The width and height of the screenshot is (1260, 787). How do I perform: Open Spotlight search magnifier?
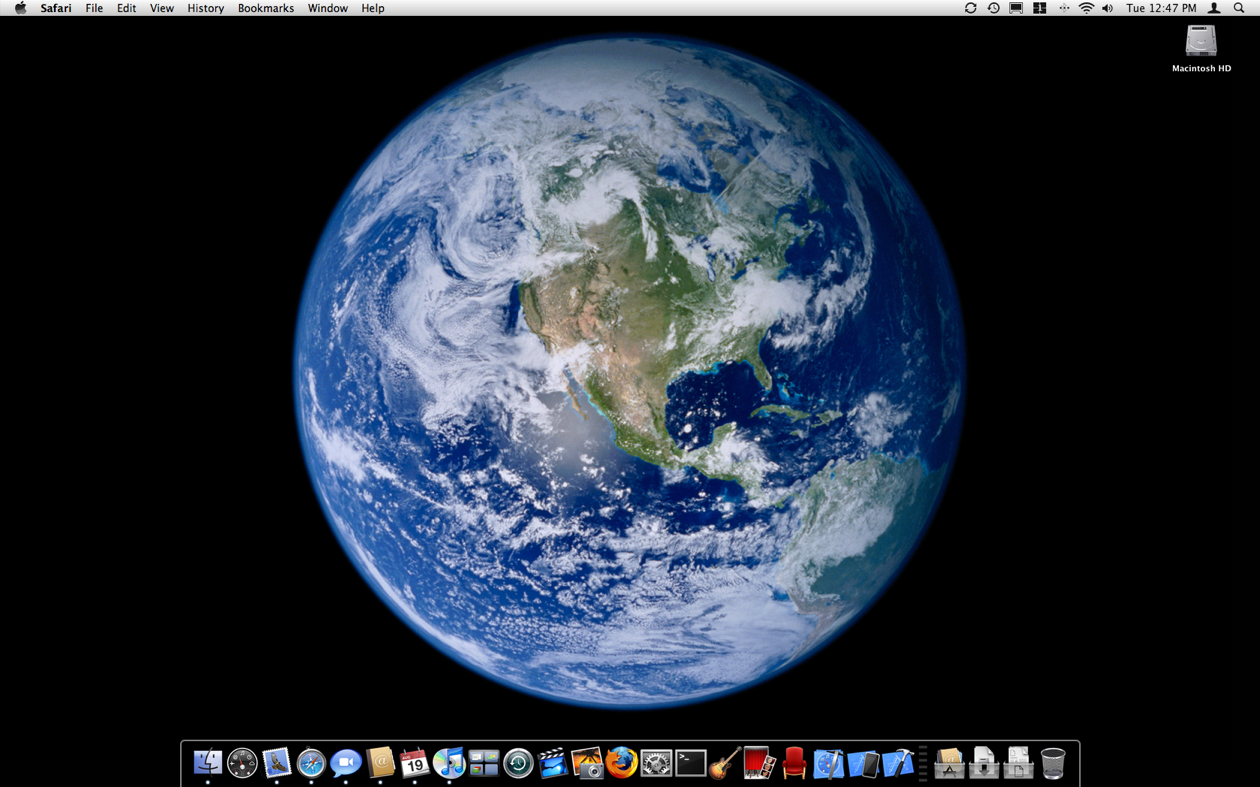pos(1239,8)
